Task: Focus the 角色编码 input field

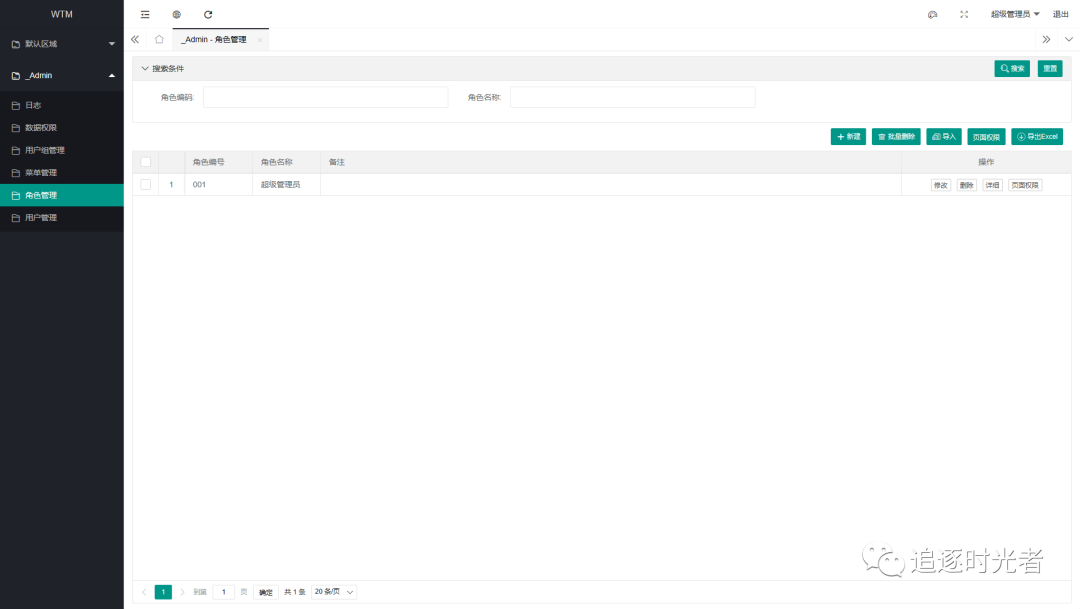Action: pos(325,97)
